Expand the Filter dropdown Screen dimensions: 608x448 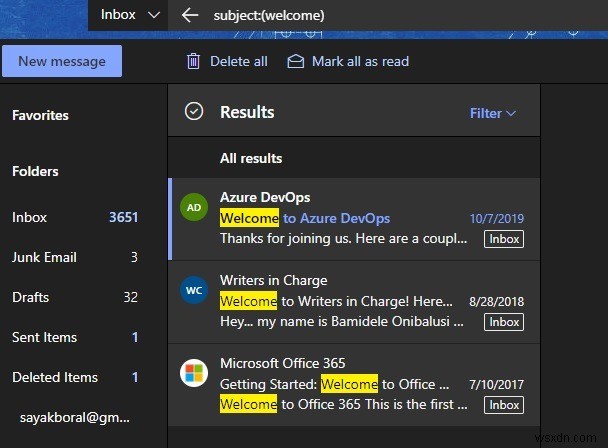click(x=493, y=113)
